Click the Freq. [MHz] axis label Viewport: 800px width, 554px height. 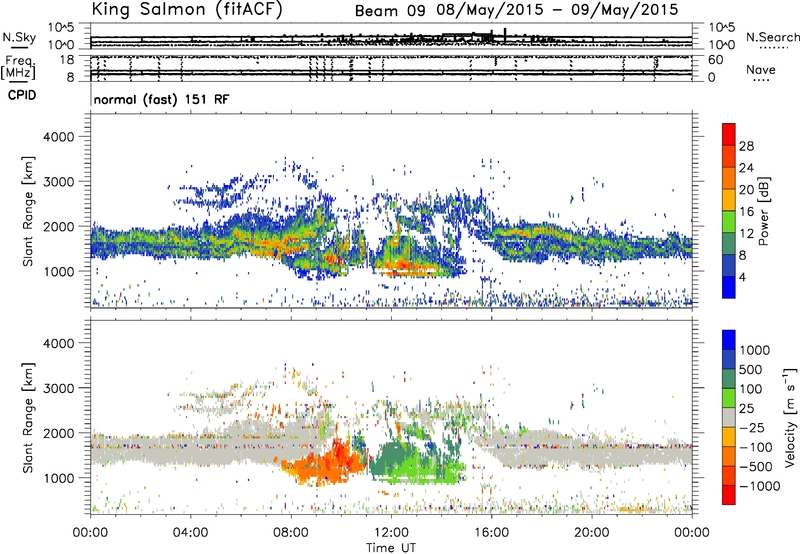pyautogui.click(x=19, y=67)
